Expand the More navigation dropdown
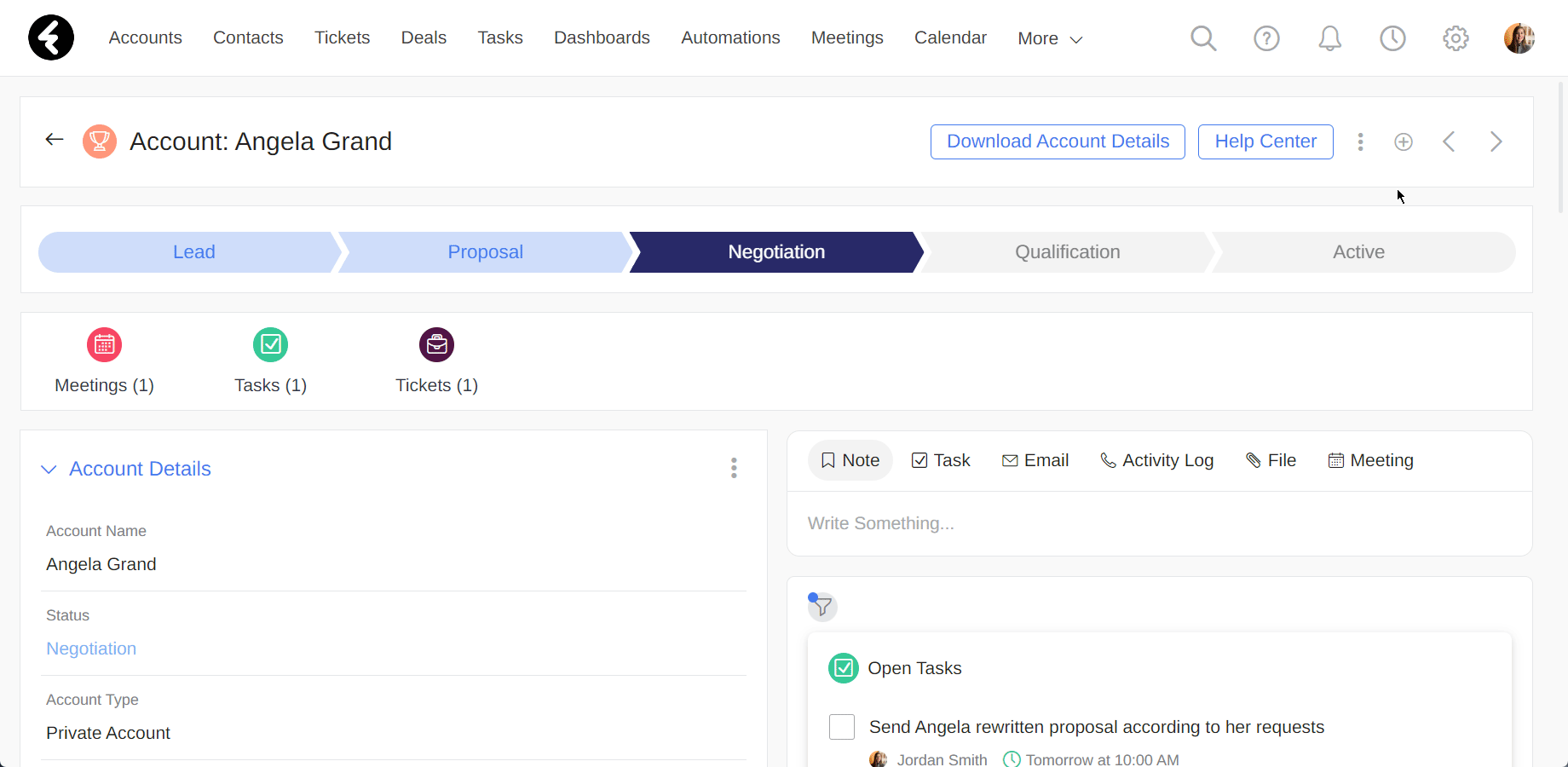Viewport: 1568px width, 767px height. coord(1050,38)
